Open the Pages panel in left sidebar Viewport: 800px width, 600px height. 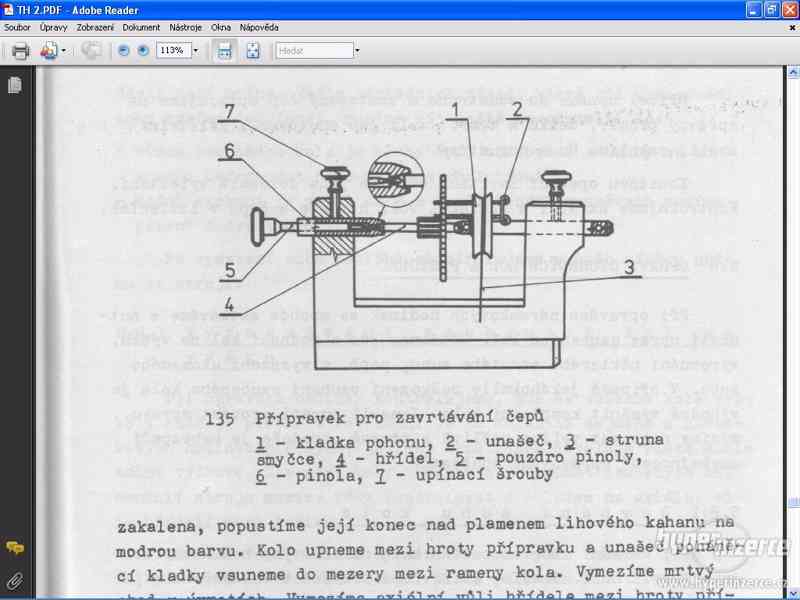click(x=15, y=86)
